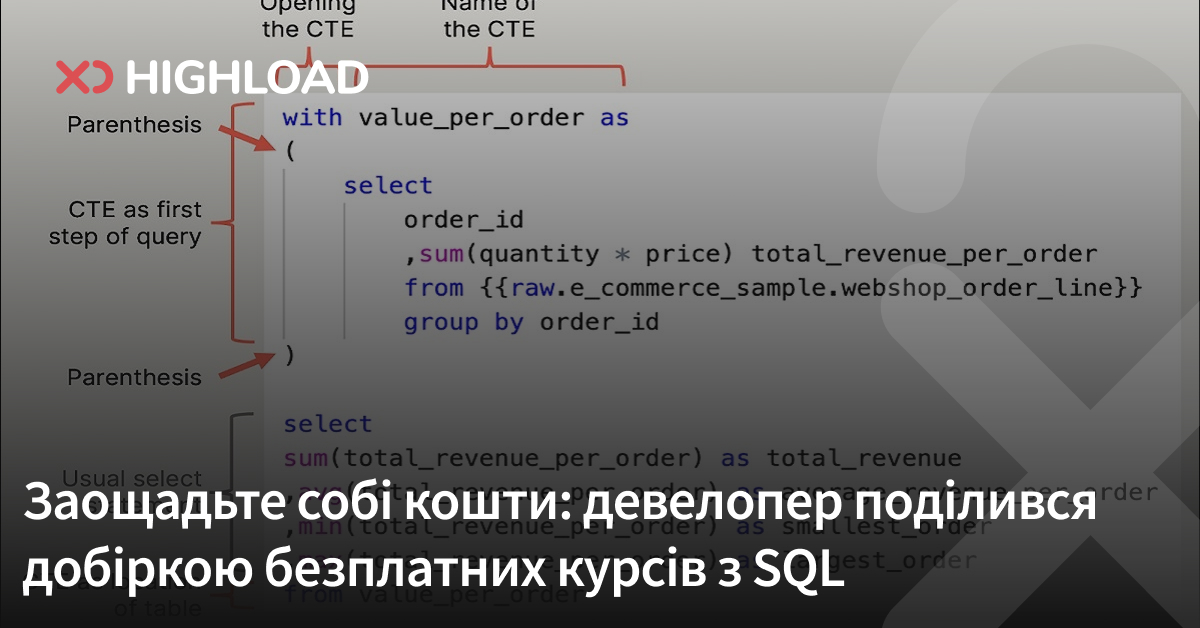
Task: Click the 'sum(total_revenue_per_order) as total_revenue' line
Action: (622, 459)
